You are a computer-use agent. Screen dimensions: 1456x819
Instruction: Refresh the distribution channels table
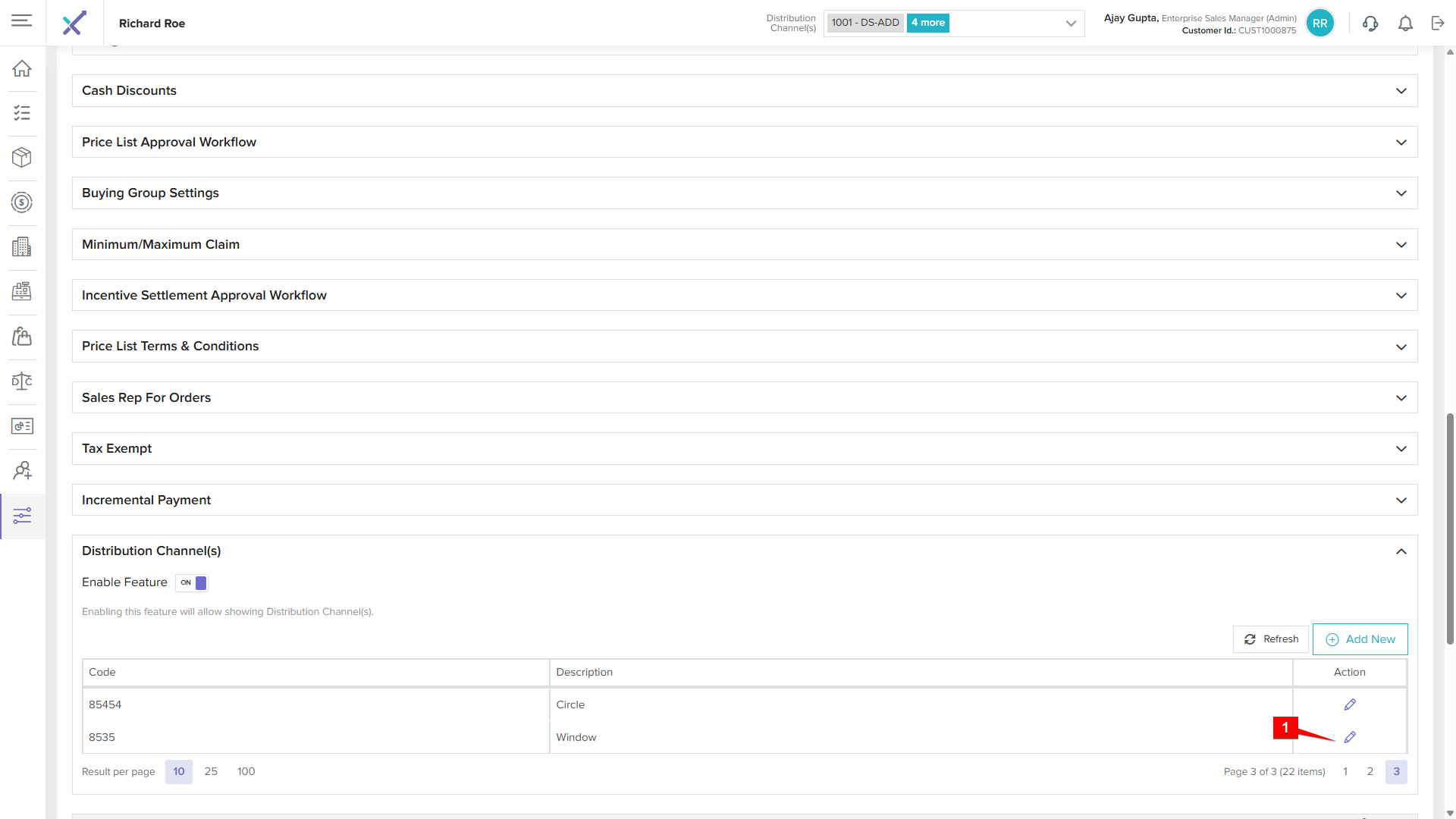click(x=1271, y=639)
